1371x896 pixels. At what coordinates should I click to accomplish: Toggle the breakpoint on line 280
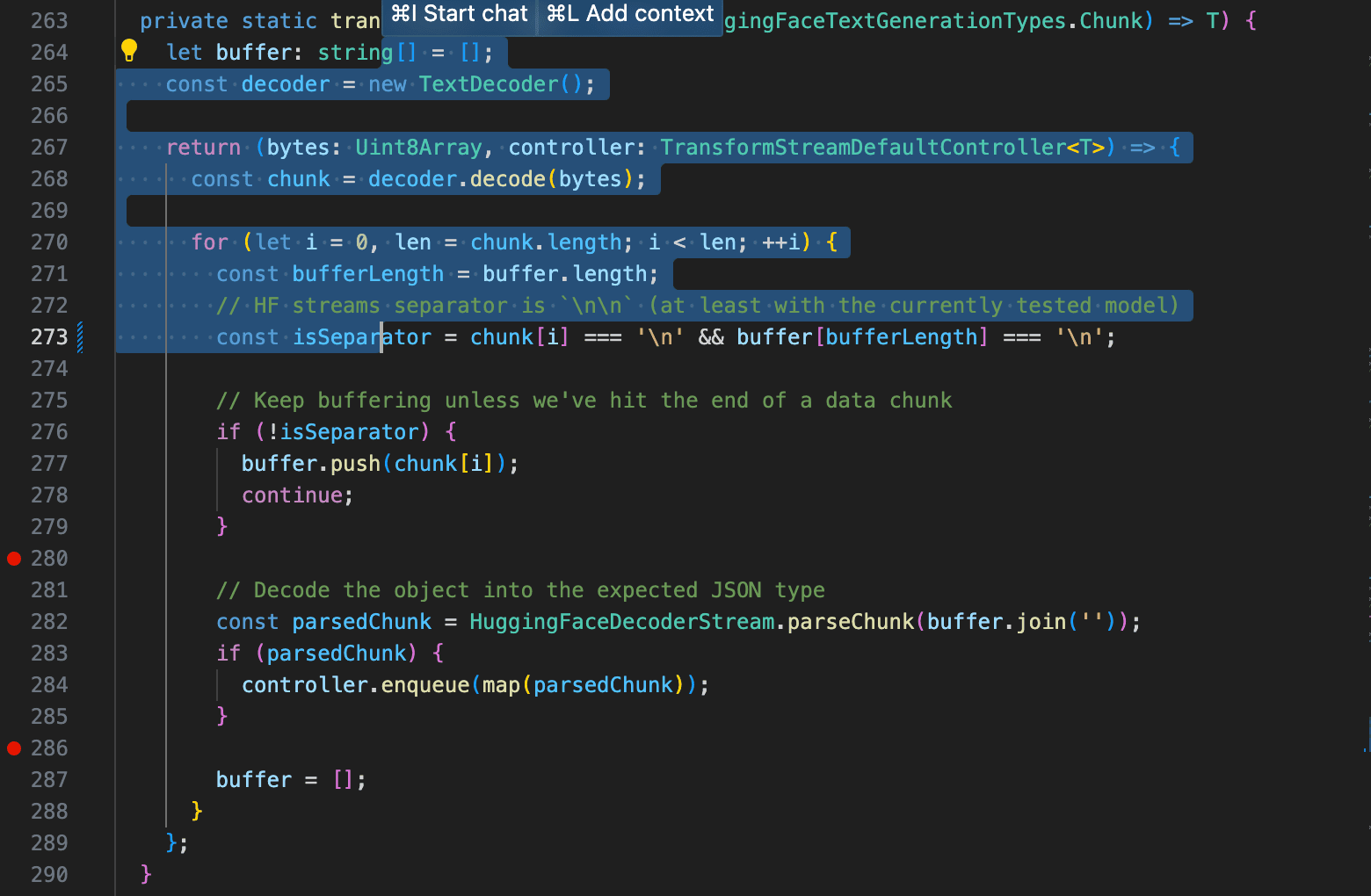point(14,559)
